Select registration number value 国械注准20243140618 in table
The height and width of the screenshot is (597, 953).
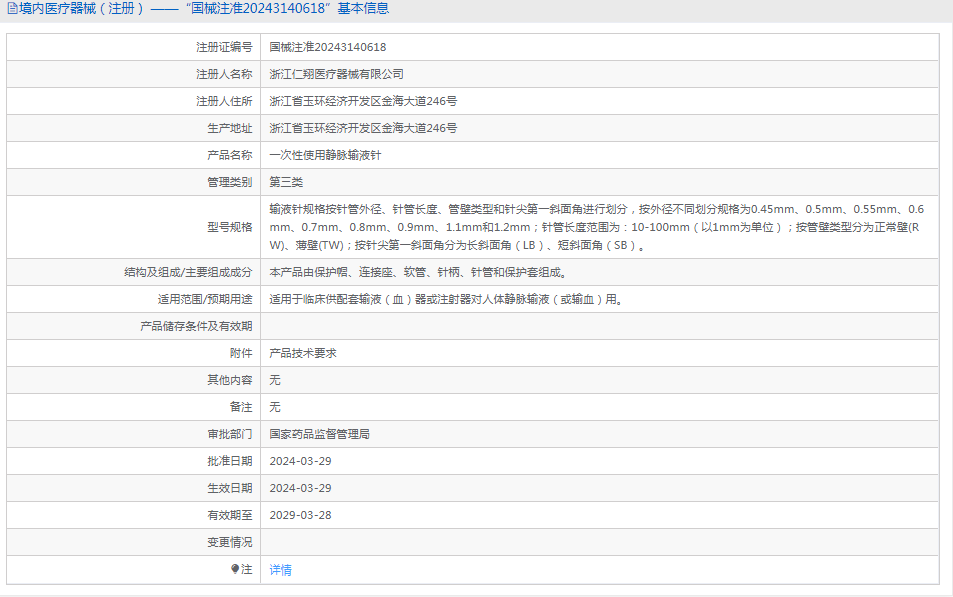[x=328, y=47]
